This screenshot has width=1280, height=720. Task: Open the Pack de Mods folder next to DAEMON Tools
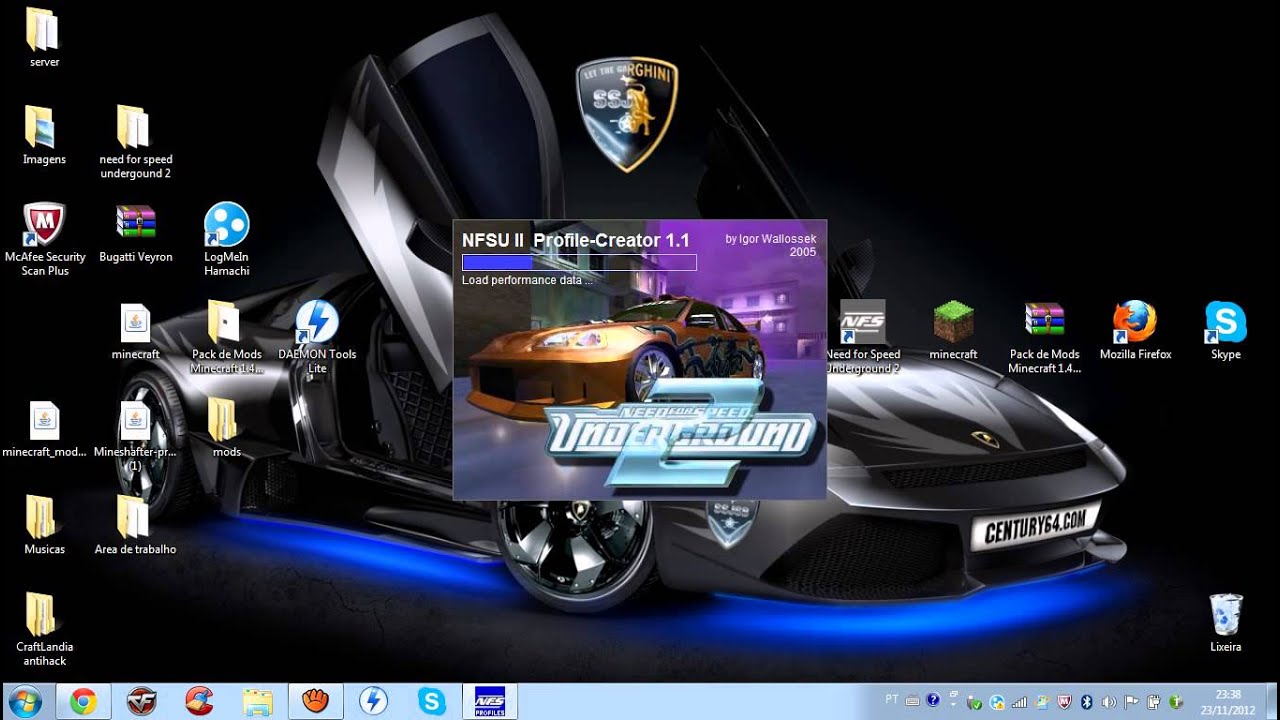point(226,337)
